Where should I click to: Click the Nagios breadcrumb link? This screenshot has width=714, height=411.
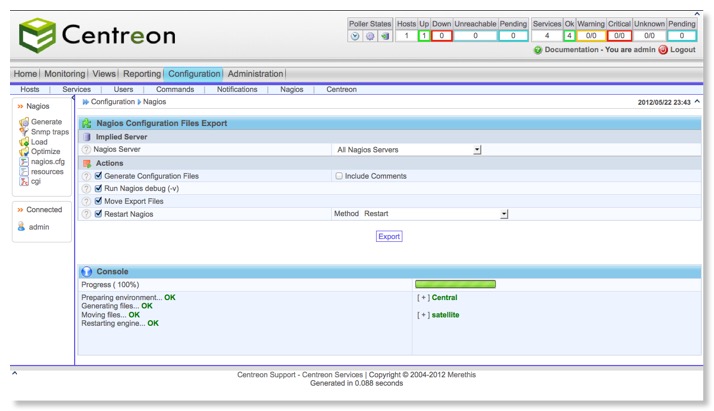tap(154, 102)
